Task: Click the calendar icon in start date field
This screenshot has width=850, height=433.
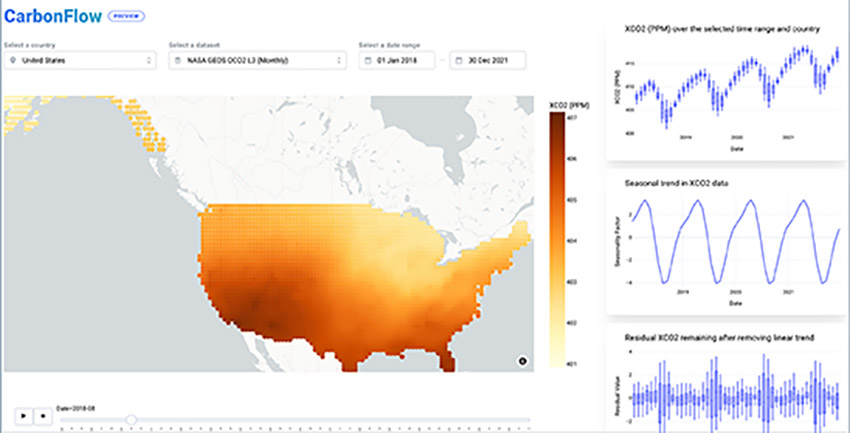Action: point(368,61)
